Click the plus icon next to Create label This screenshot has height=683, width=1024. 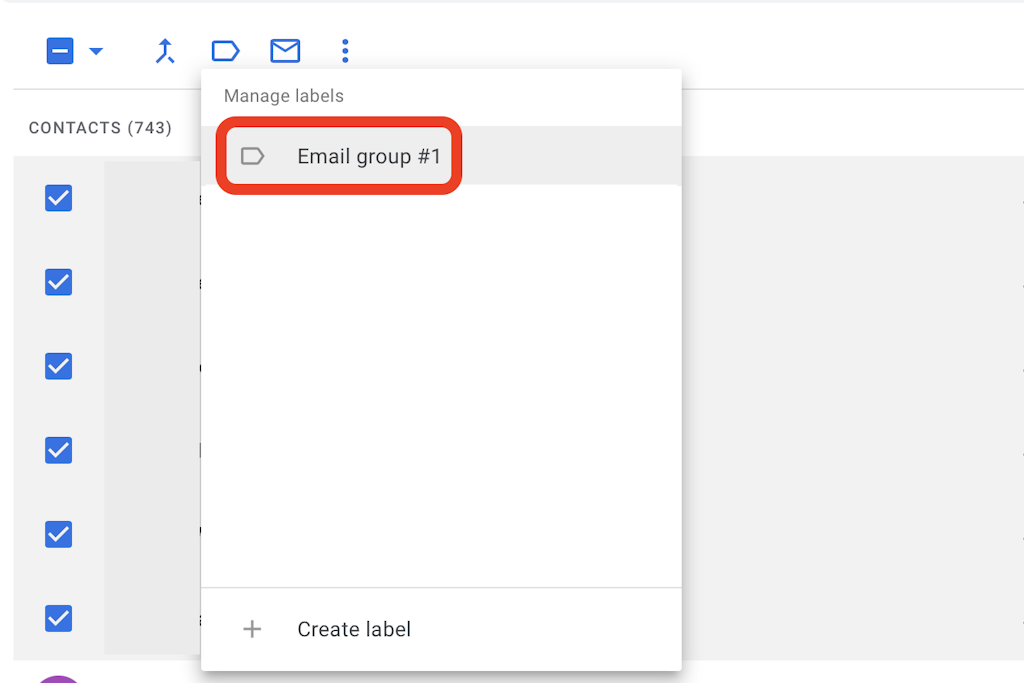click(252, 629)
